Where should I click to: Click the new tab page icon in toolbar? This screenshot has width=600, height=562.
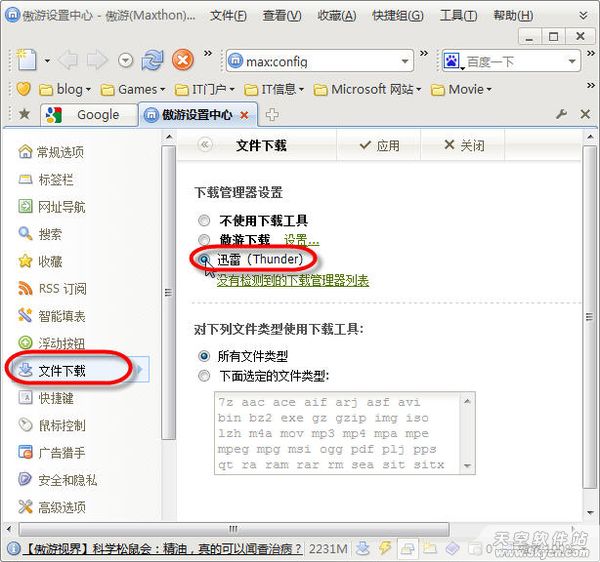(x=26, y=60)
